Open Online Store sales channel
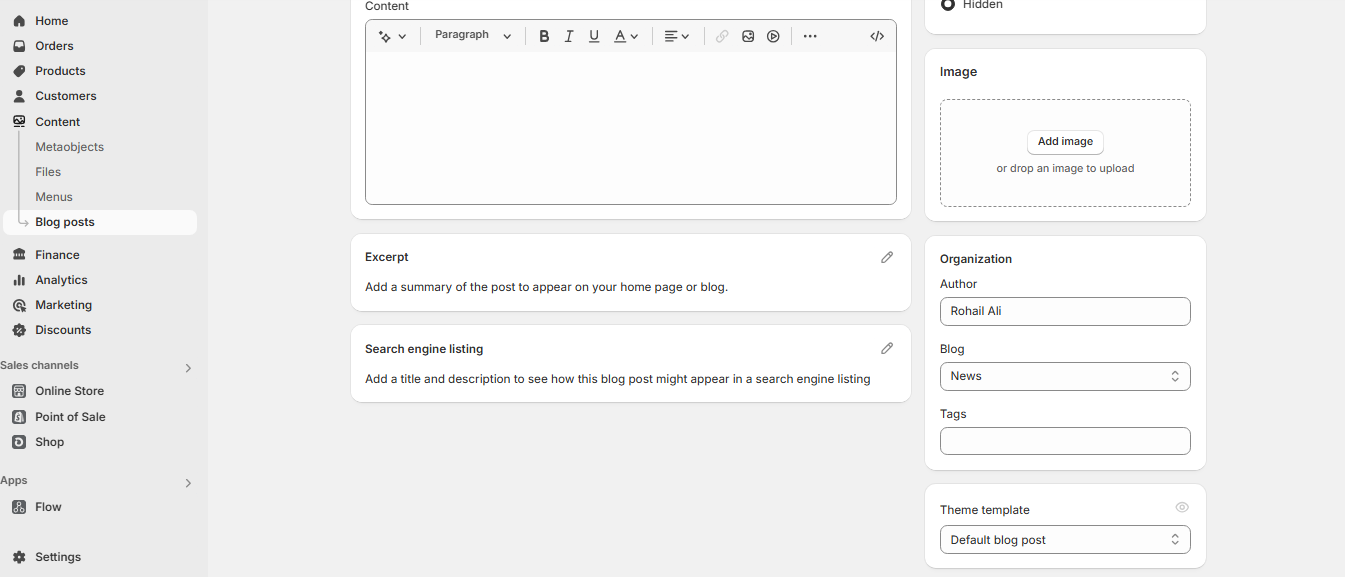 pos(69,391)
